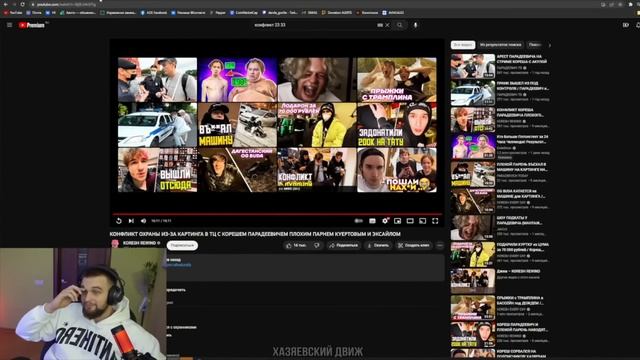Enter fullscreen in video player
Viewport: 640px width, 360px height.
(x=435, y=221)
